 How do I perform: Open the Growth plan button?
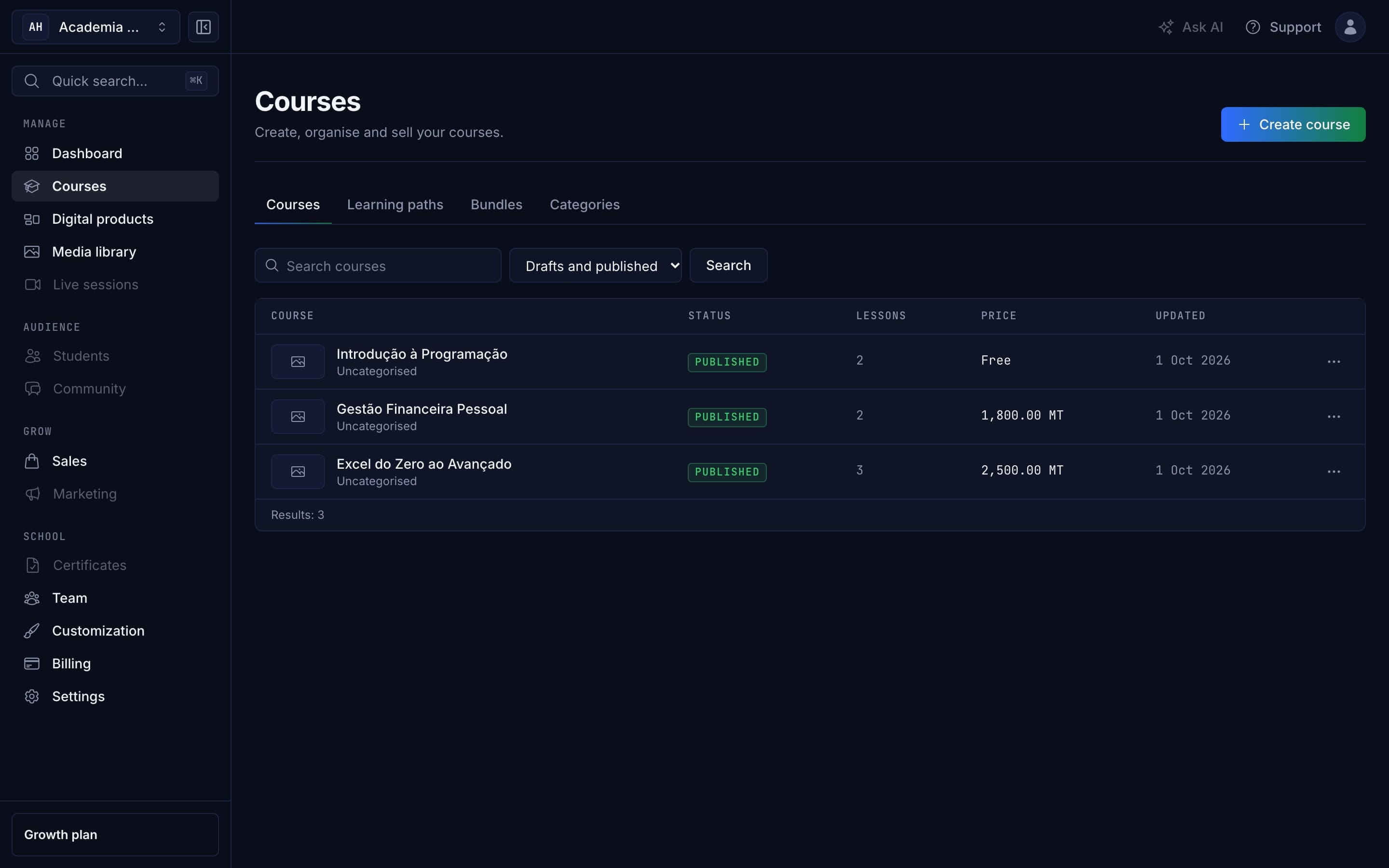115,835
